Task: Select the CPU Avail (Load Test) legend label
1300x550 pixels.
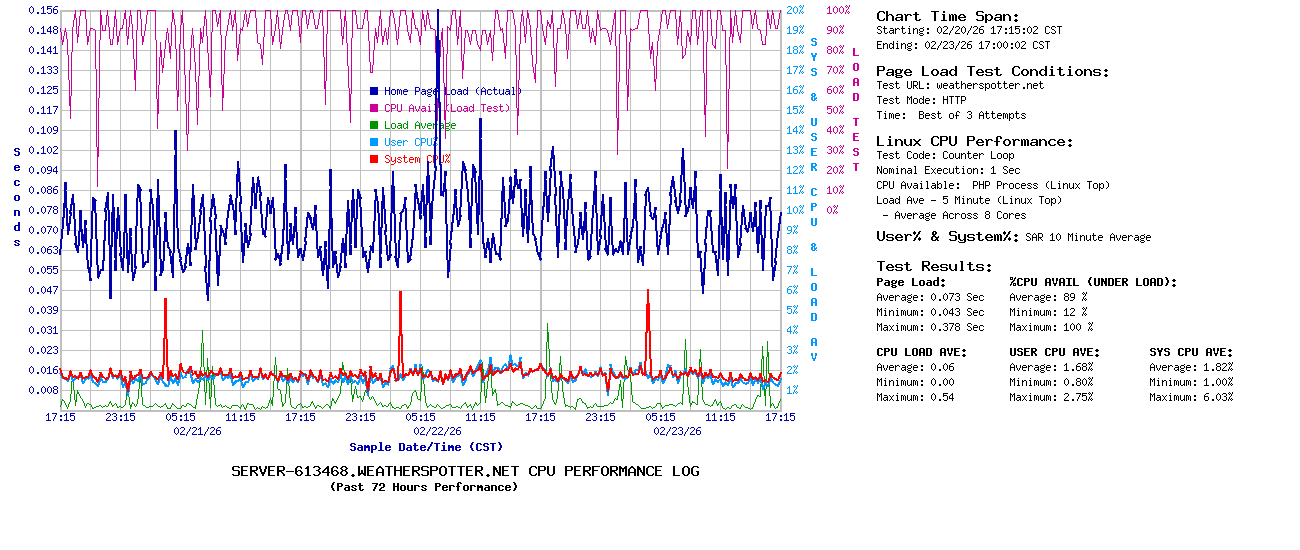Action: pos(447,108)
